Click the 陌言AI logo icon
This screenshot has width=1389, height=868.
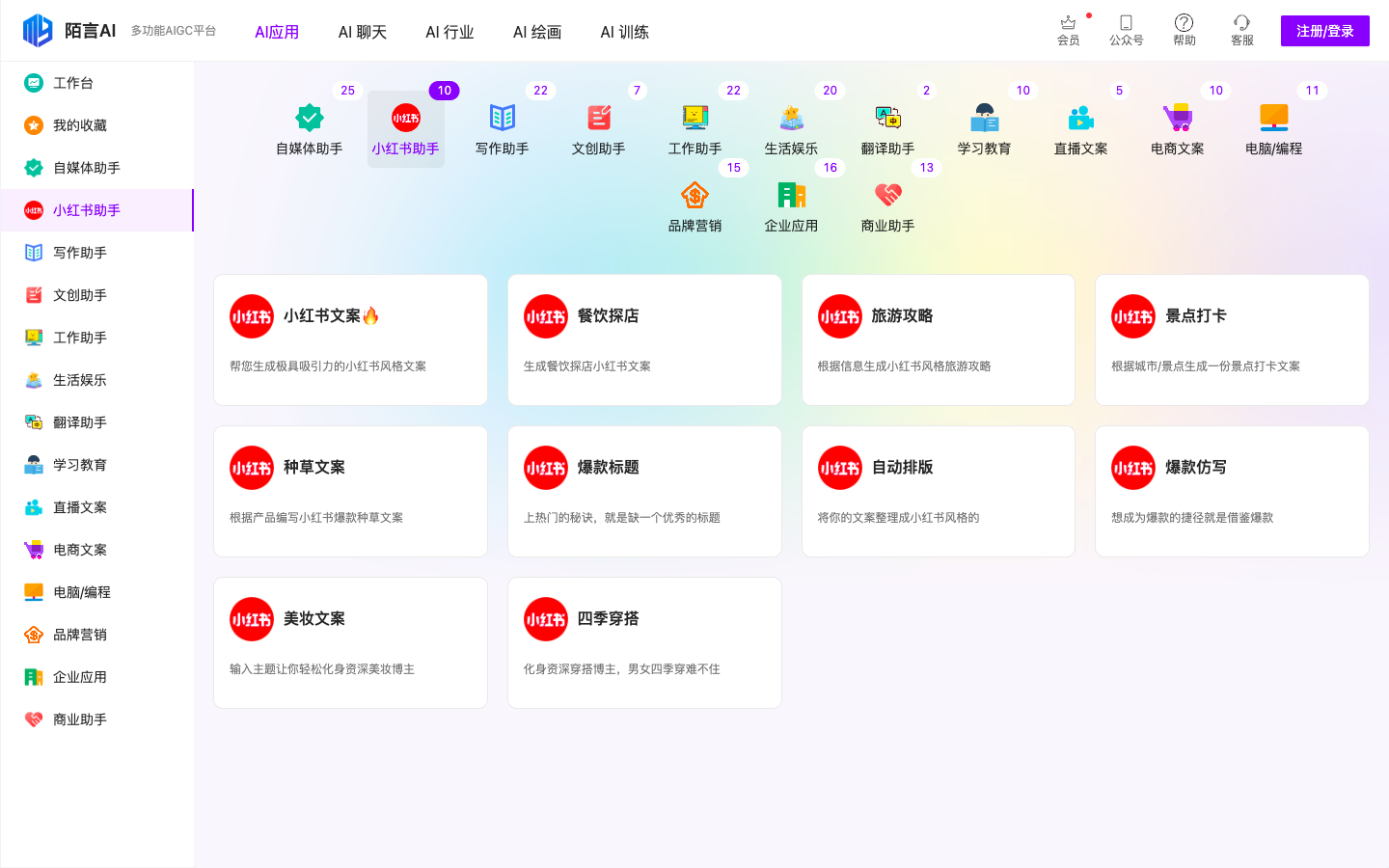point(38,31)
